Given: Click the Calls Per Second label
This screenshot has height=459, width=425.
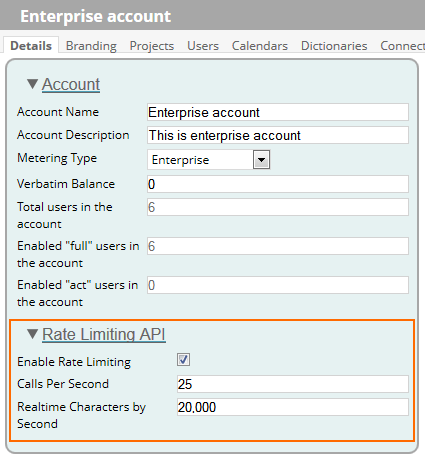Looking at the screenshot, I should (x=63, y=384).
